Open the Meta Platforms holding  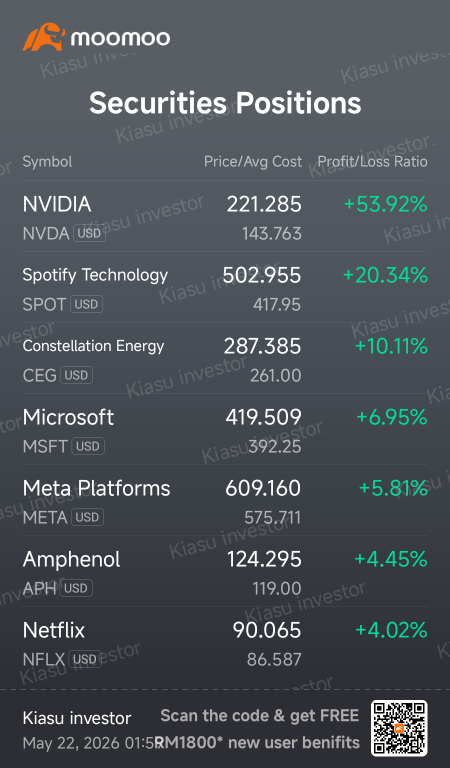[x=225, y=501]
